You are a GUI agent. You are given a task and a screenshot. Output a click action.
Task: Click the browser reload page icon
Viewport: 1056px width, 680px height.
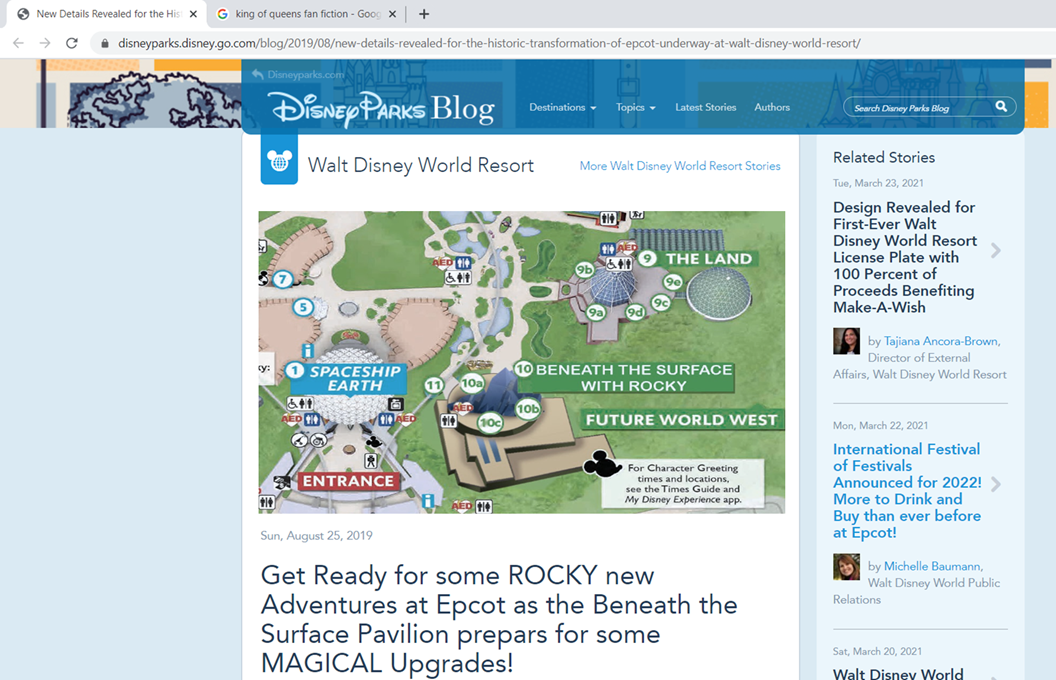(x=72, y=43)
